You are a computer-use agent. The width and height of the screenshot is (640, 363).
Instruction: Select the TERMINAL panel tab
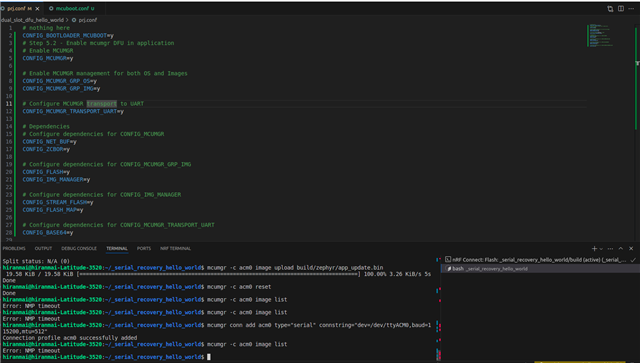117,248
